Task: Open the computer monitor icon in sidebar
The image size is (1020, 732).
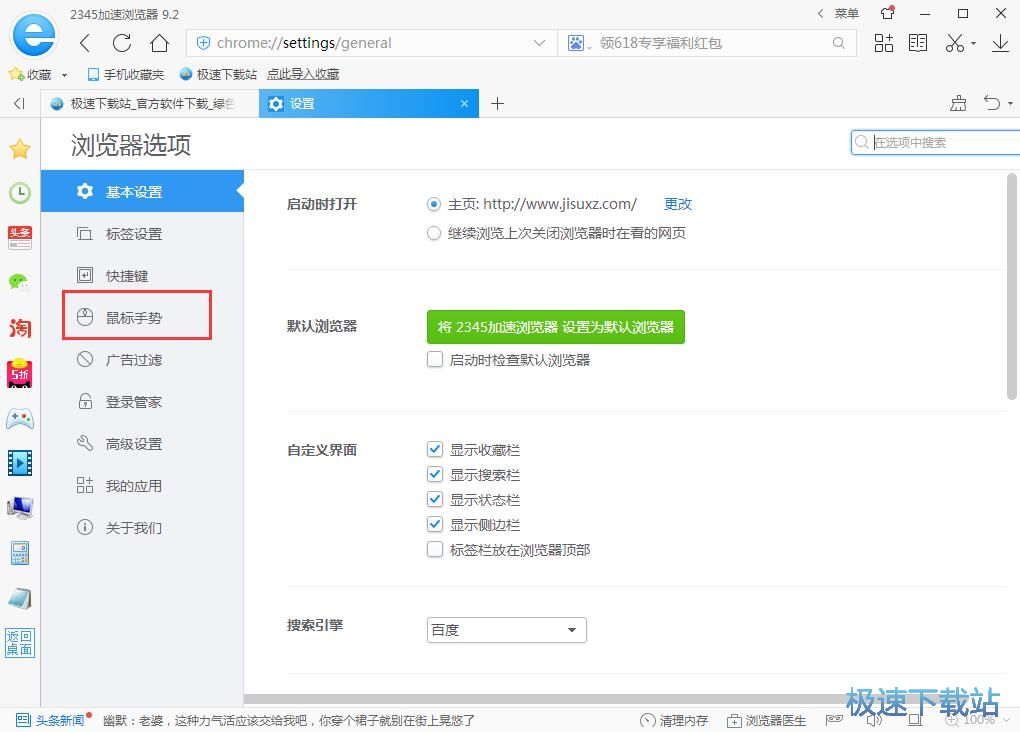Action: coord(20,508)
